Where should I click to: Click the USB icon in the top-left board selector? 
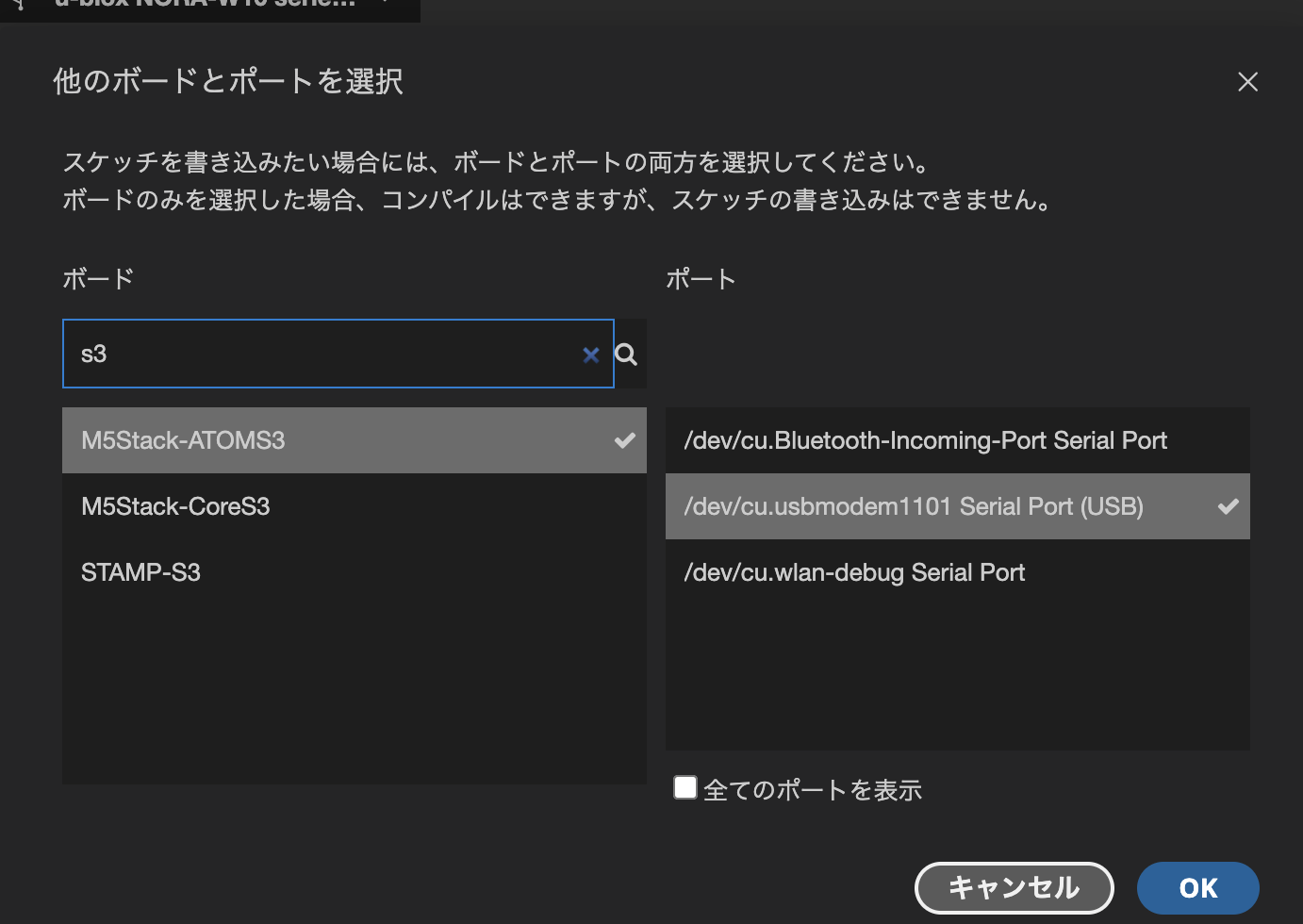[19, 5]
